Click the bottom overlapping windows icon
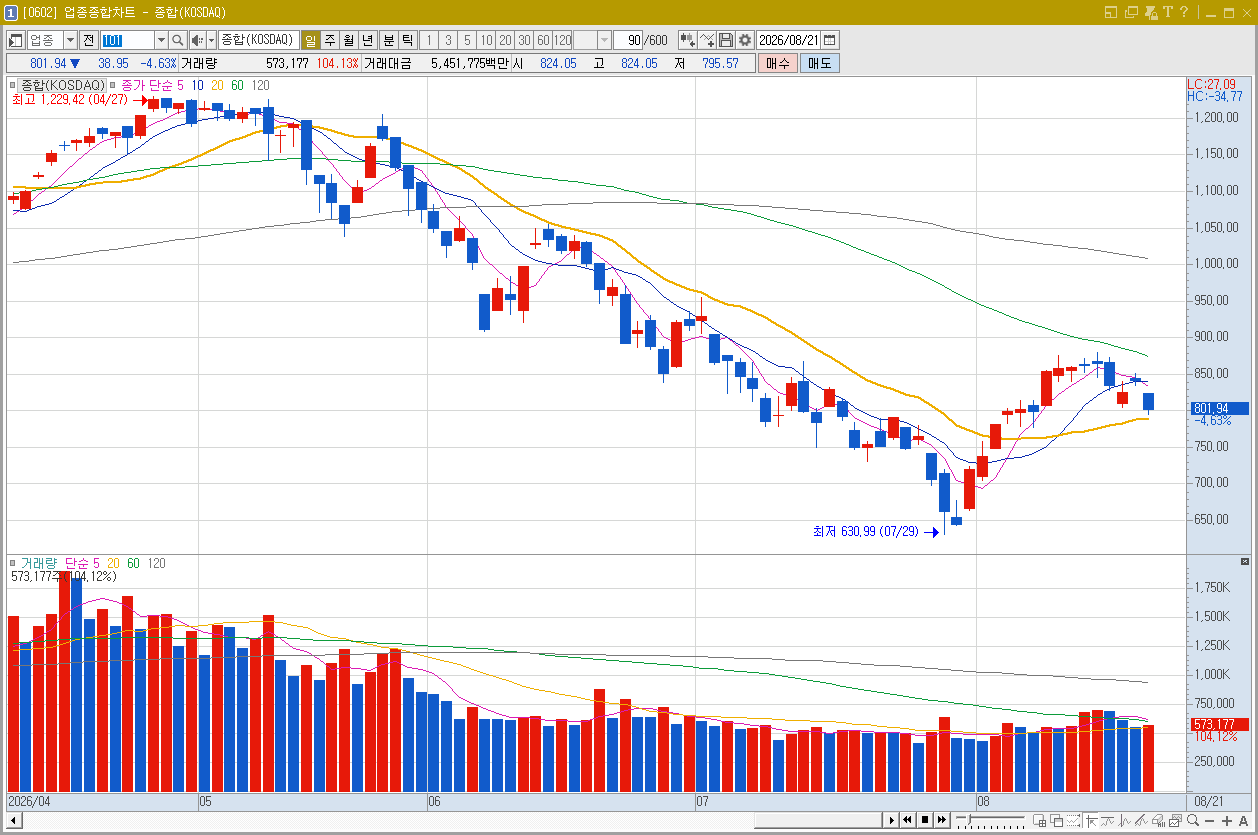The height and width of the screenshot is (835, 1258). (1057, 820)
